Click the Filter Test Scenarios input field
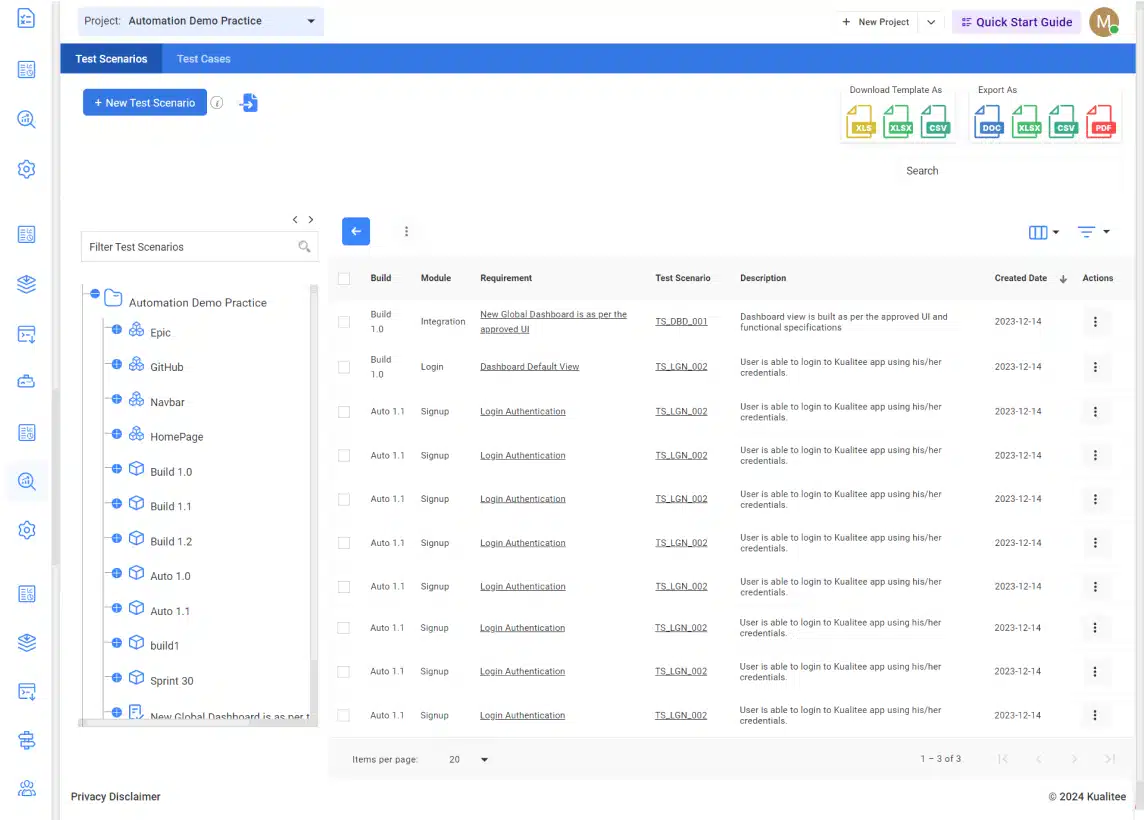 [x=190, y=247]
